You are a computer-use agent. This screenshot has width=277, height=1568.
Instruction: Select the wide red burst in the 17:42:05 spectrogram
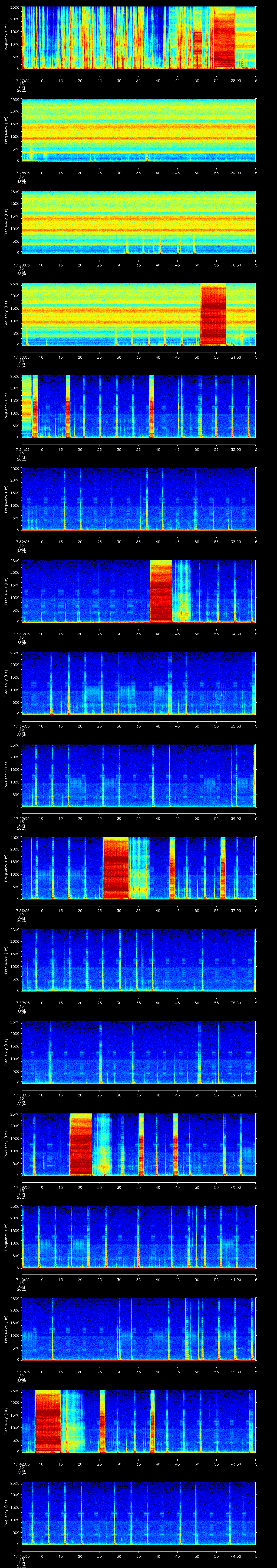tap(48, 1422)
